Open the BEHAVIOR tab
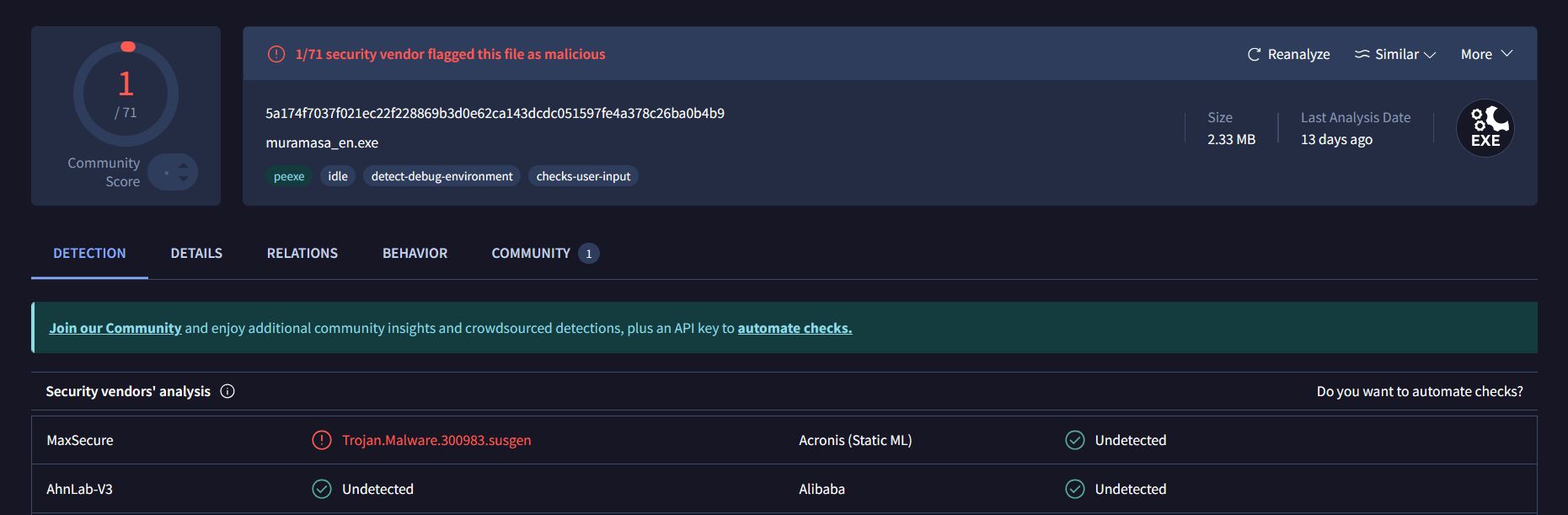Image resolution: width=1568 pixels, height=515 pixels. click(415, 253)
